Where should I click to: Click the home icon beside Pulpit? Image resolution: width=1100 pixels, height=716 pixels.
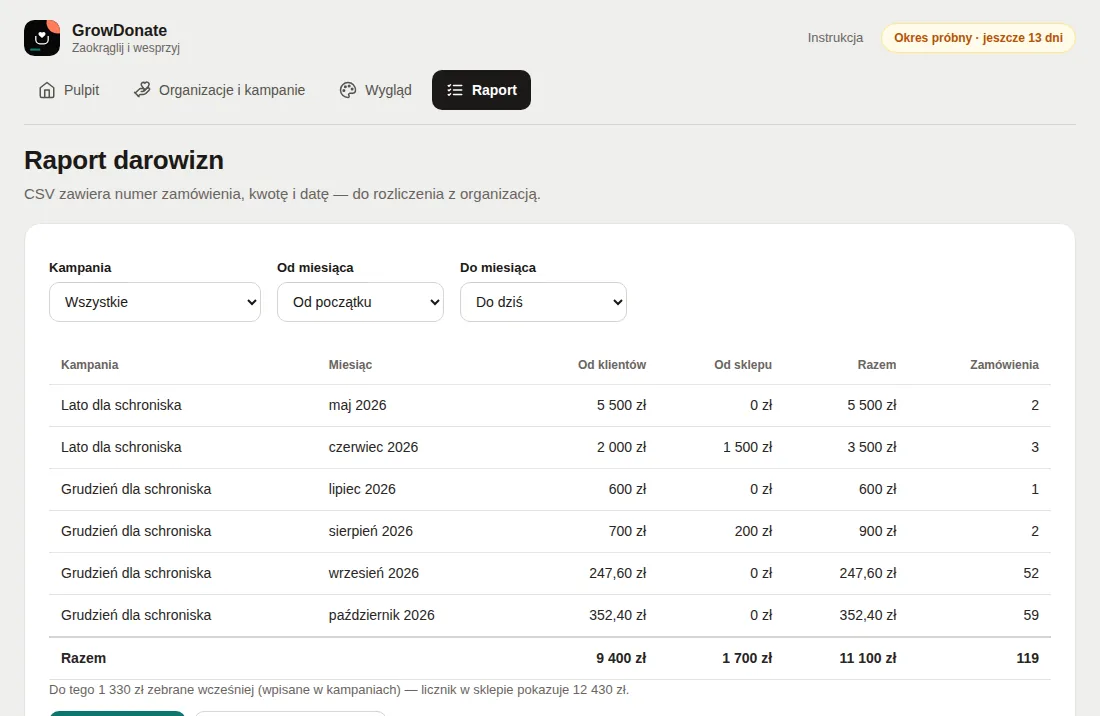point(47,90)
